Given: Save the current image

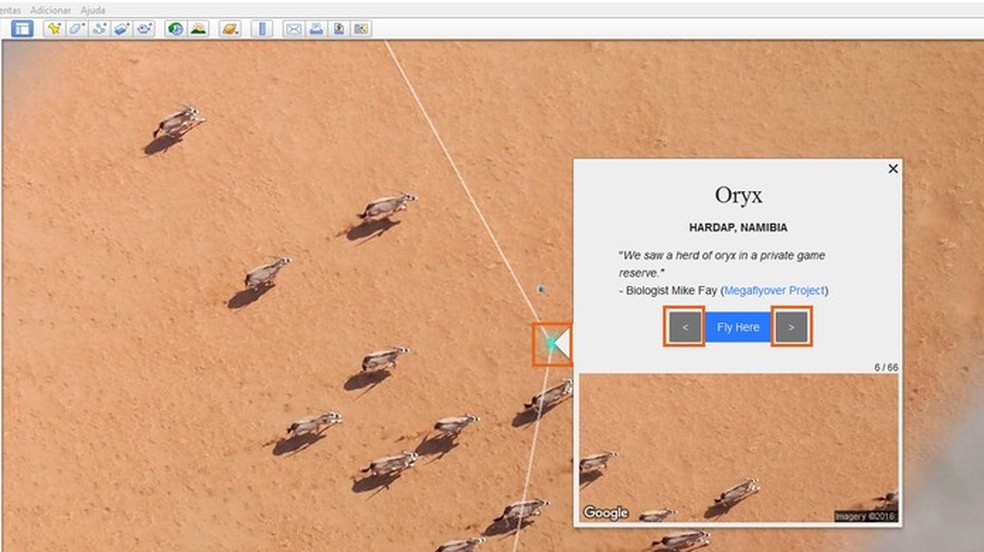Looking at the screenshot, I should (x=338, y=29).
